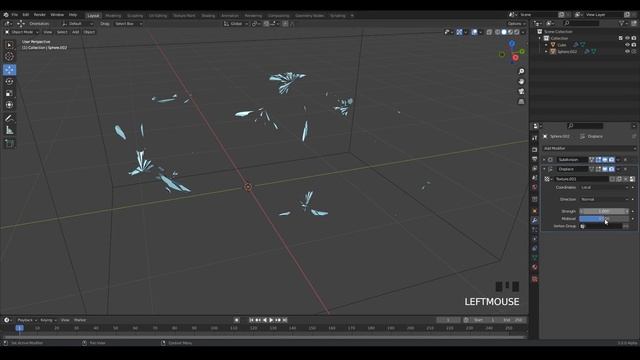Disable Cube in renders camera icon
This screenshot has width=640, height=360.
click(634, 45)
